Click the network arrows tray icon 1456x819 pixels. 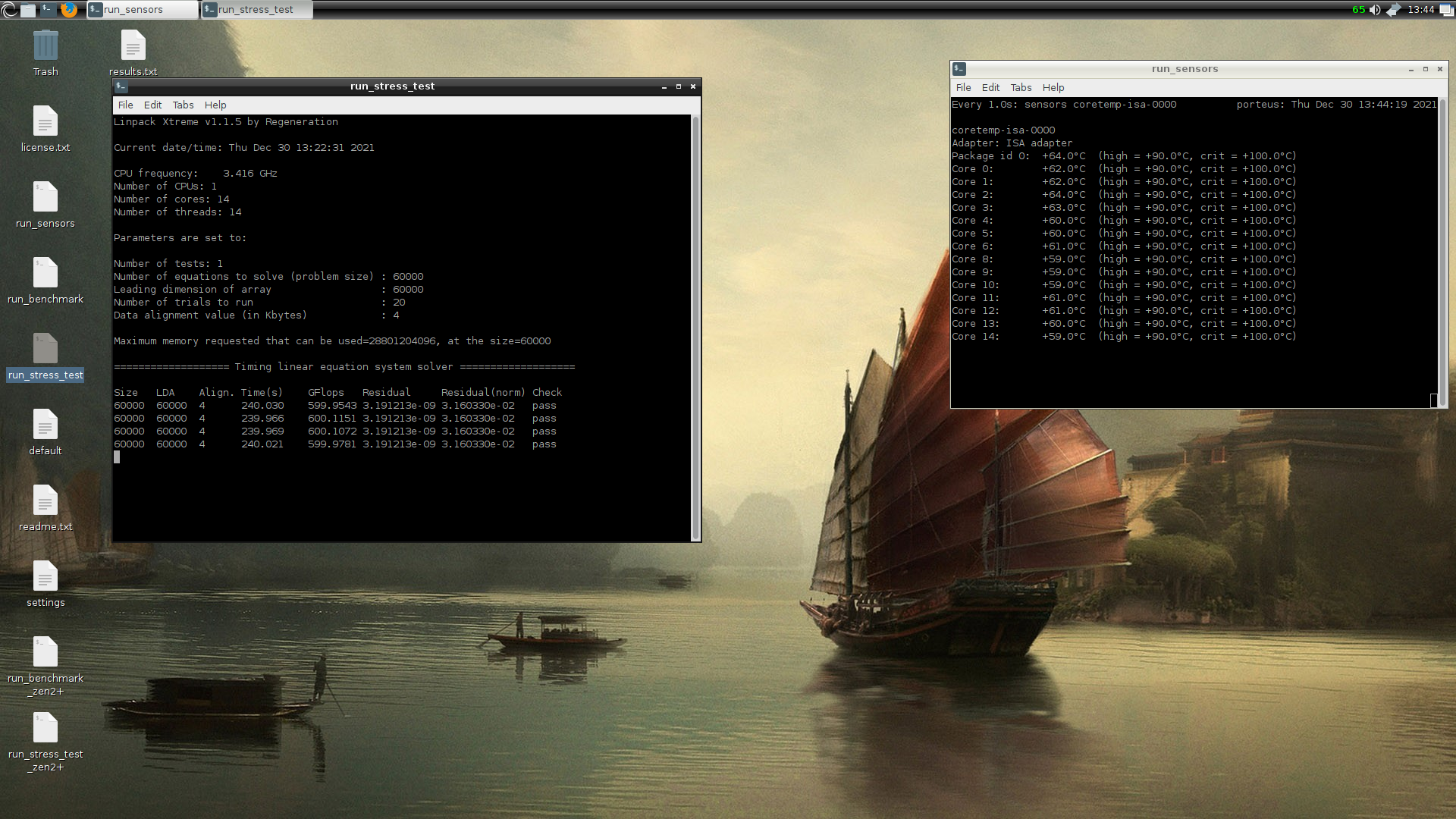coord(1393,10)
